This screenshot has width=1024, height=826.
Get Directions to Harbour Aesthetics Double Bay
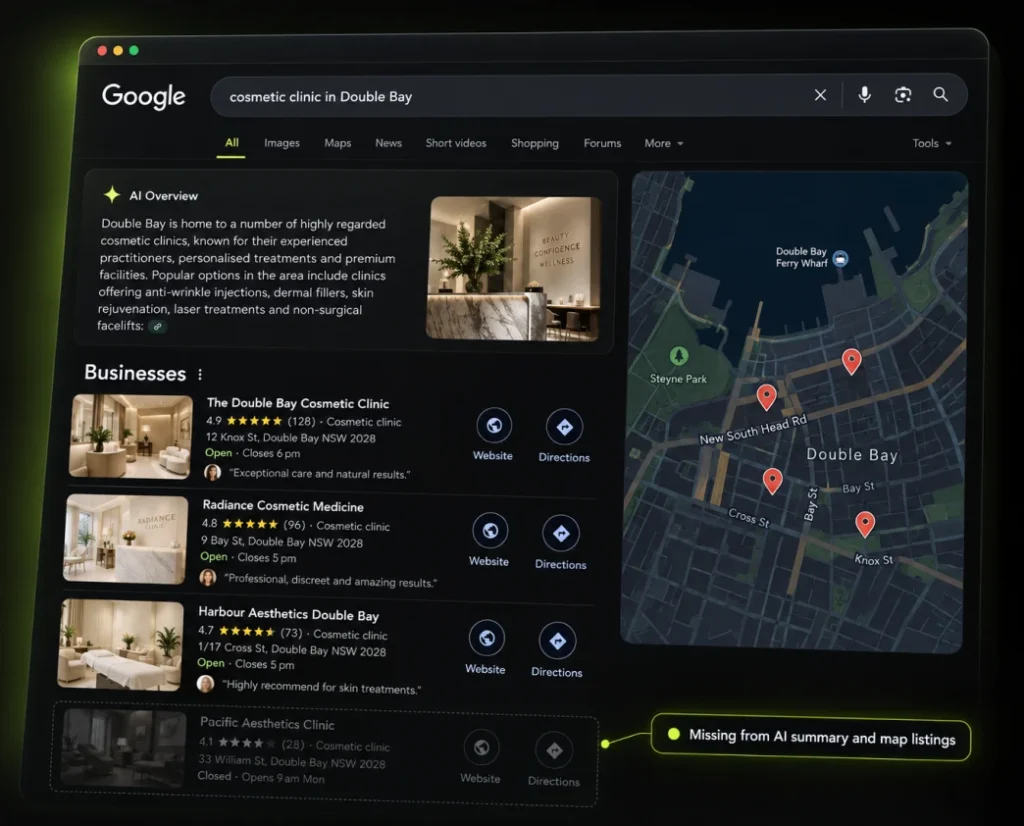(557, 641)
